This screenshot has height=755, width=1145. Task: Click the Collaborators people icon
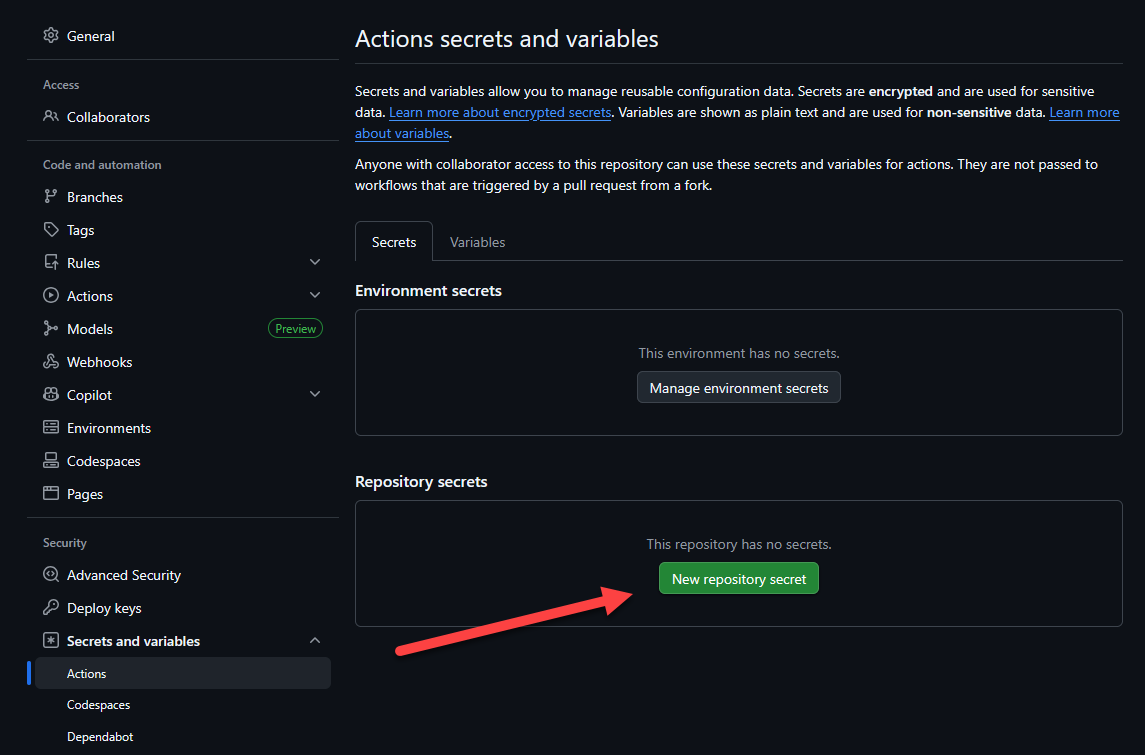click(51, 117)
